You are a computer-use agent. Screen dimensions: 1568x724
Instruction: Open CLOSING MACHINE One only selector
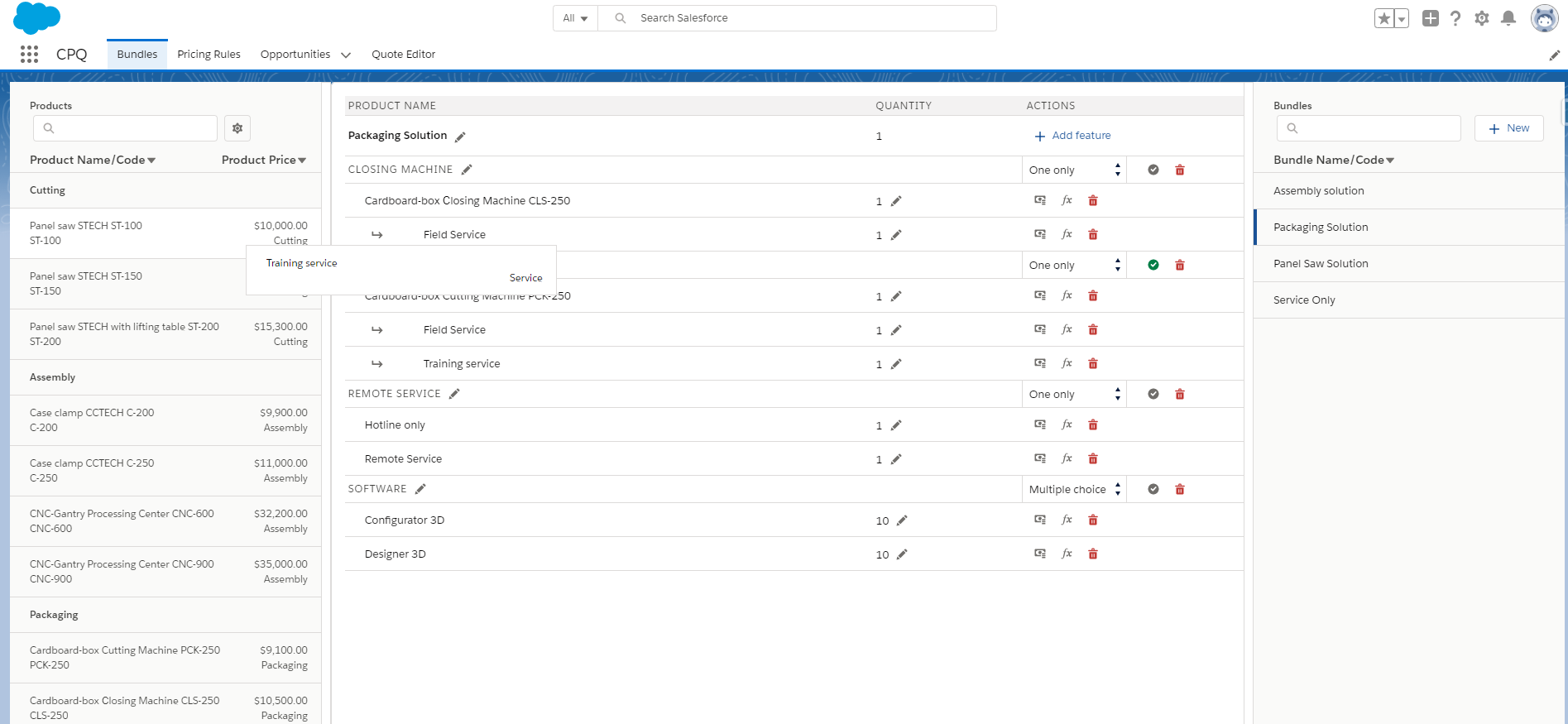(1074, 170)
